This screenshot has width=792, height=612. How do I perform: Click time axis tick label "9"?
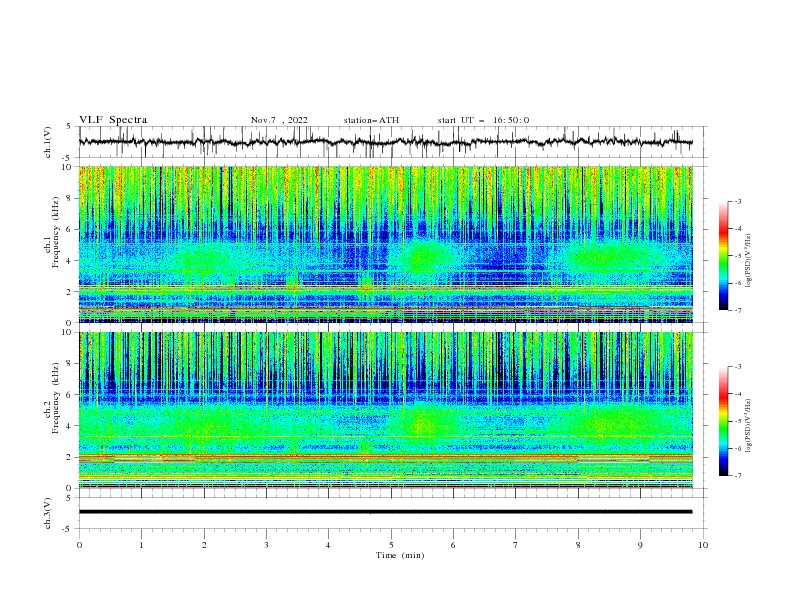click(x=640, y=545)
